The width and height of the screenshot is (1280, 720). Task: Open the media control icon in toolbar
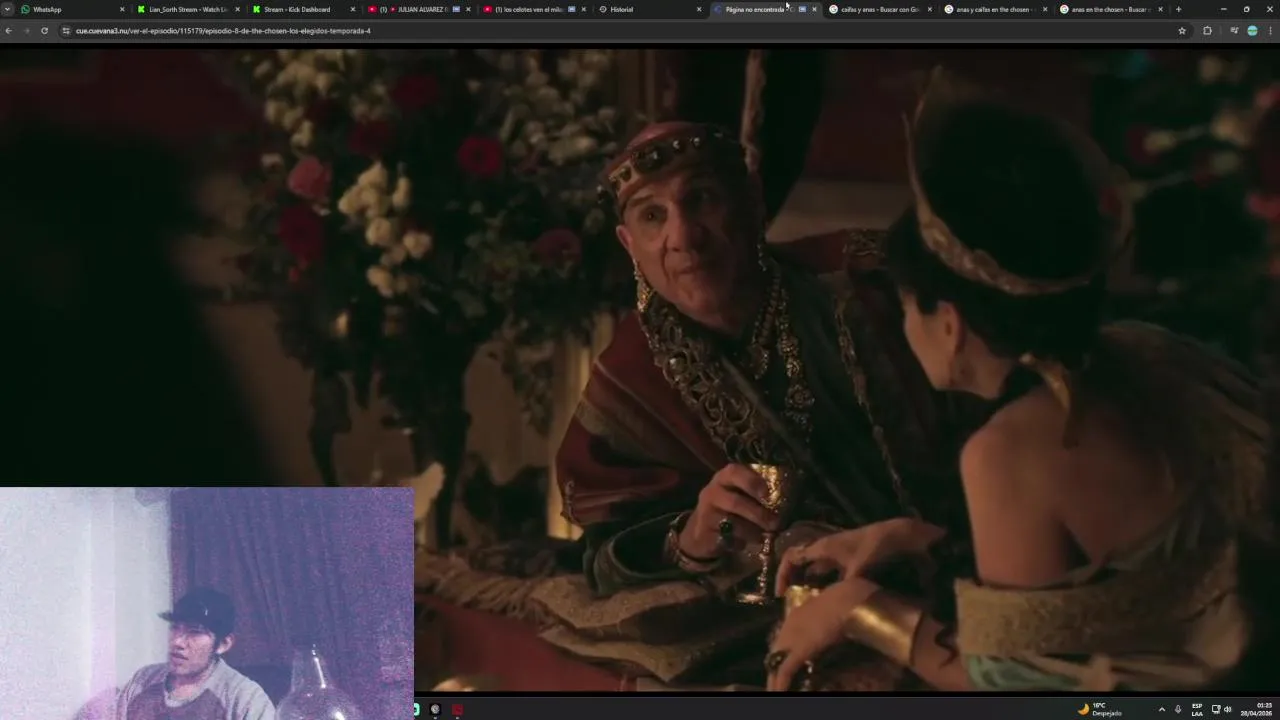pos(1234,31)
